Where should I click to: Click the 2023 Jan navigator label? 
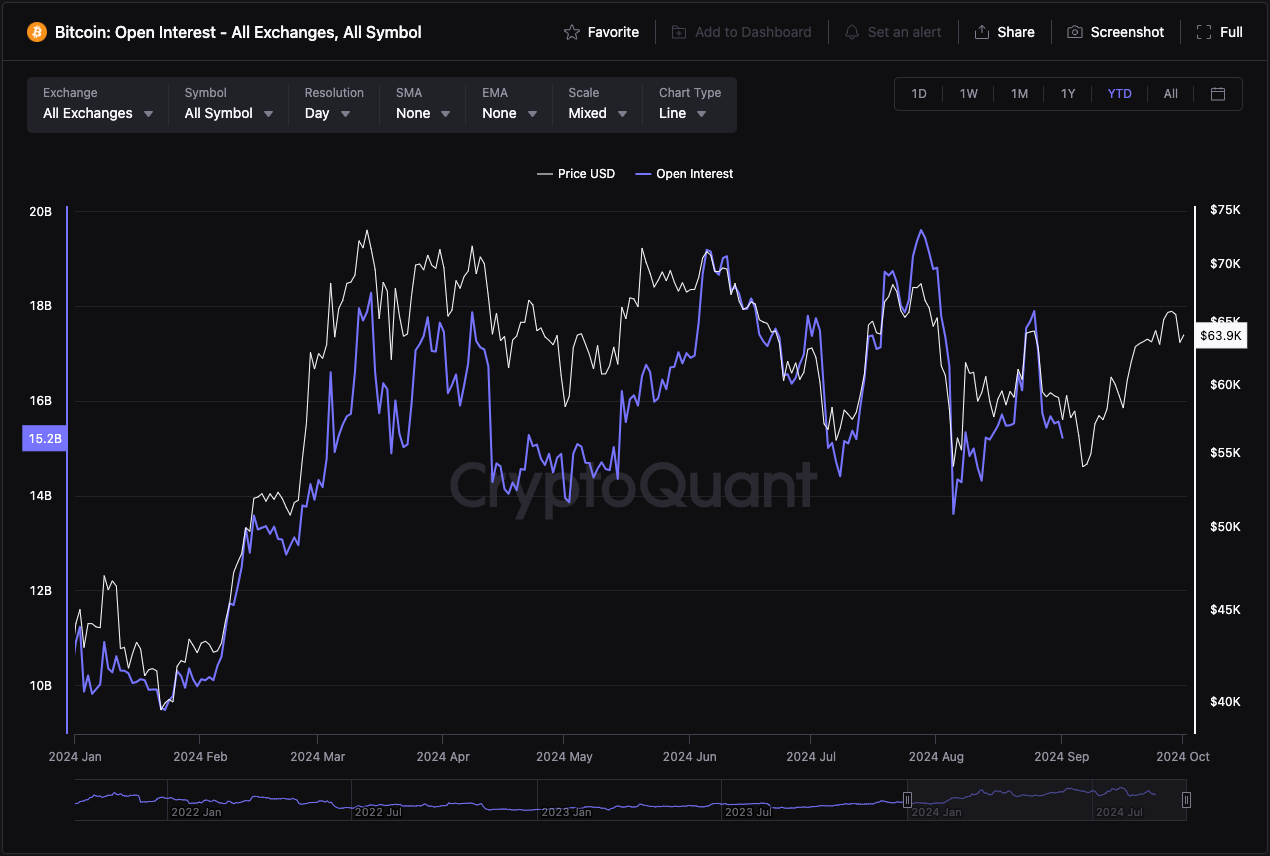569,812
